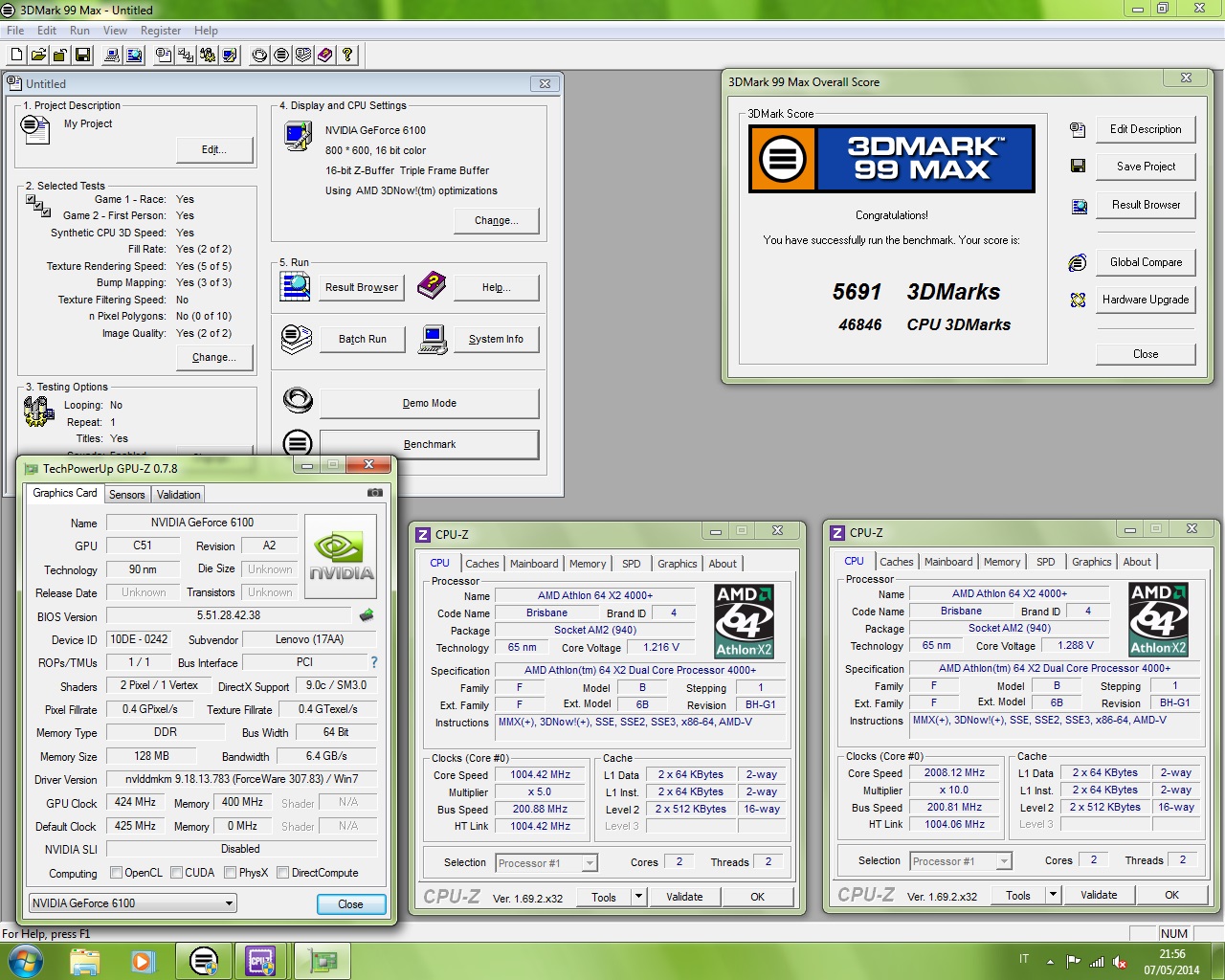Open the Processor #1 selection in right CPU-Z
This screenshot has height=980, width=1225.
961,861
